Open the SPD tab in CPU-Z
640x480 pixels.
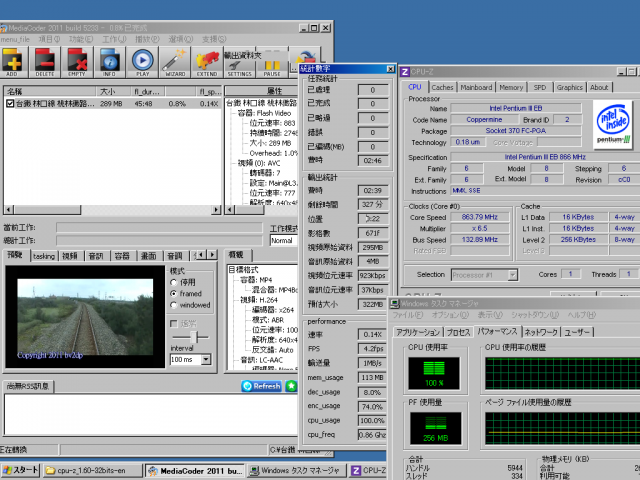(x=540, y=87)
